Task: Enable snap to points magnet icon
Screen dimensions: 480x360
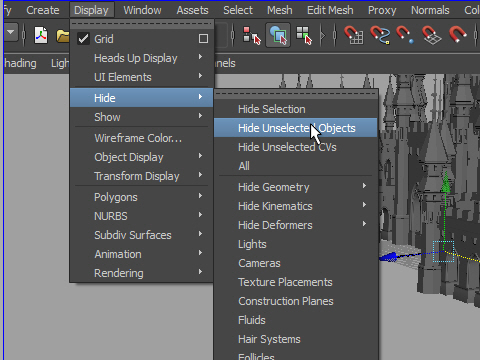Action: (x=405, y=35)
